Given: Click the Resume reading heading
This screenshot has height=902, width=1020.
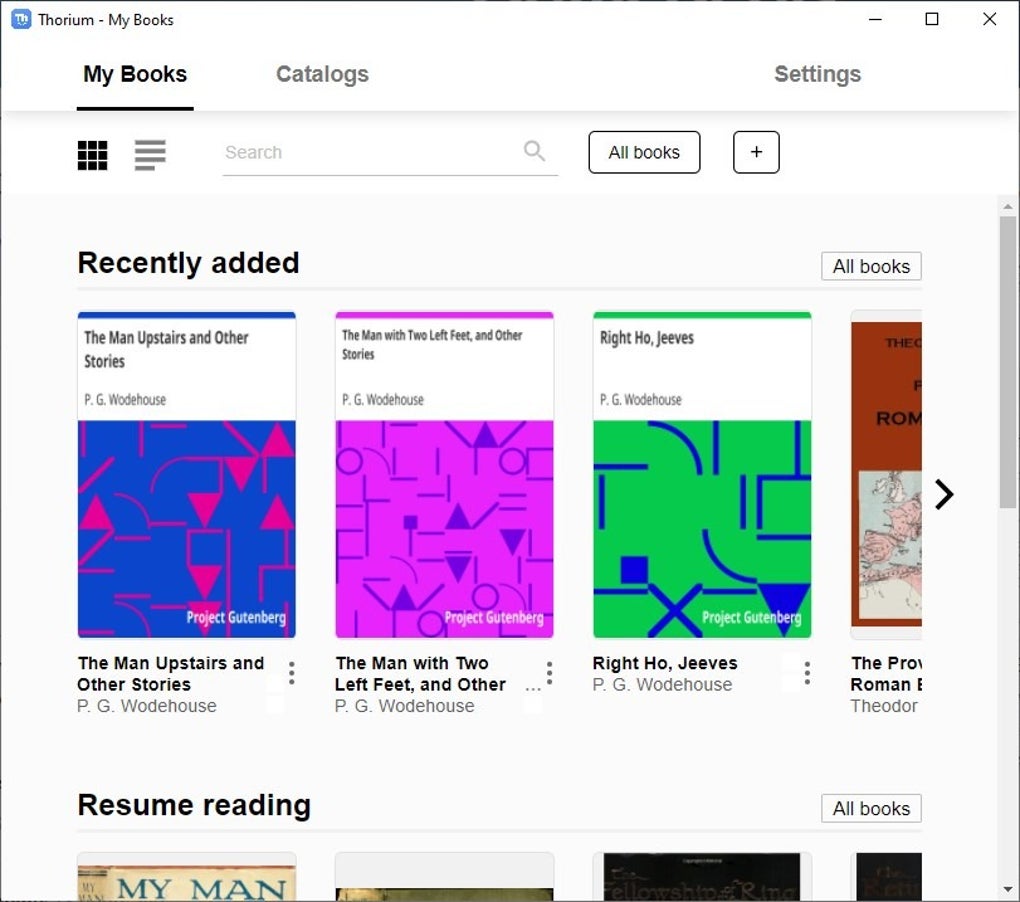Looking at the screenshot, I should [194, 805].
